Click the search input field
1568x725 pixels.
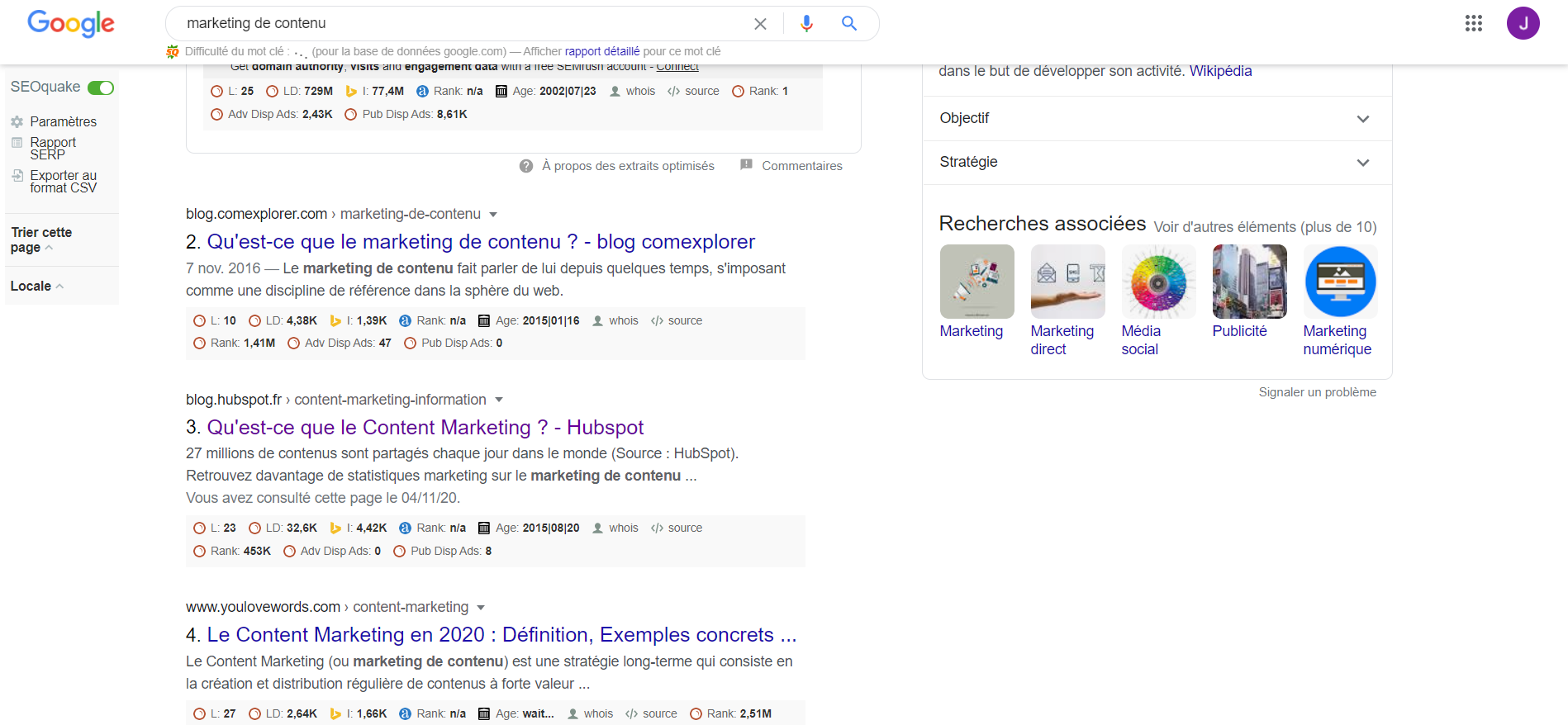[x=463, y=23]
